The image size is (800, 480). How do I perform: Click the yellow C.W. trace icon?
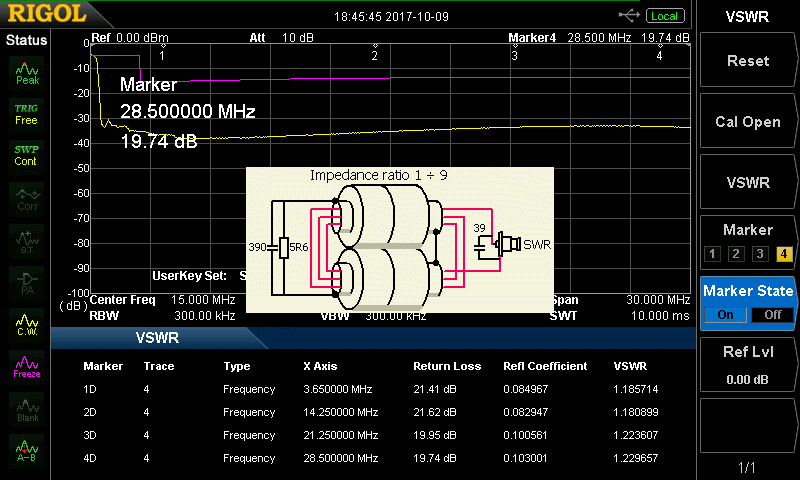tap(27, 322)
